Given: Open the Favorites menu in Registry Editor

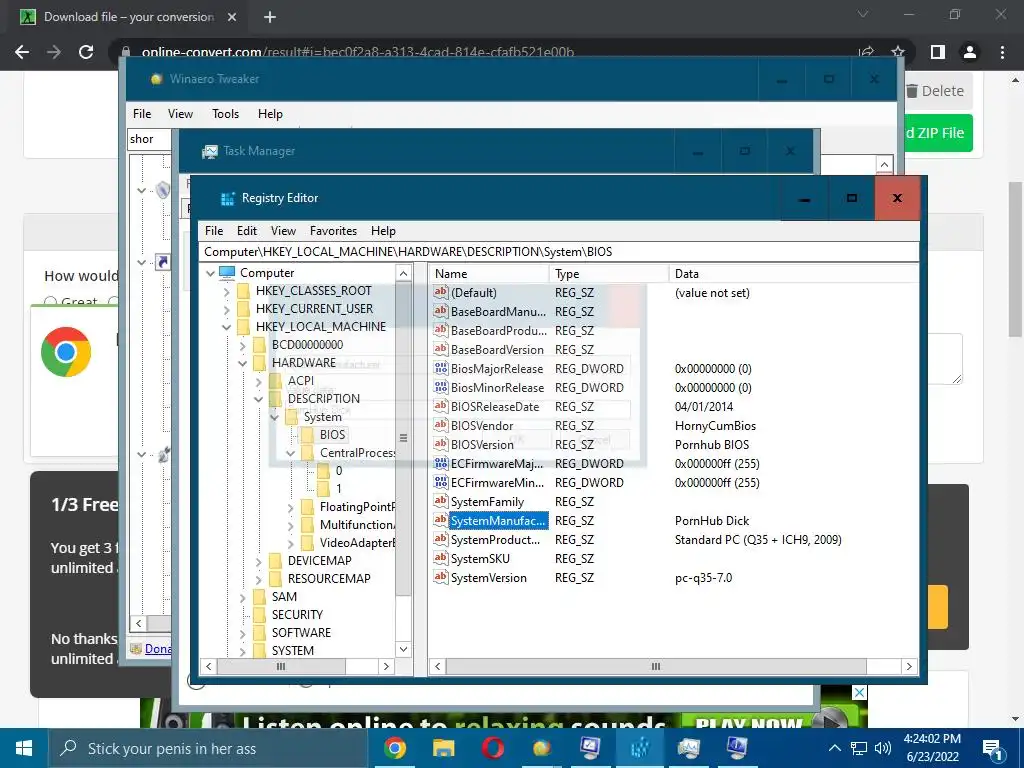Looking at the screenshot, I should tap(333, 231).
